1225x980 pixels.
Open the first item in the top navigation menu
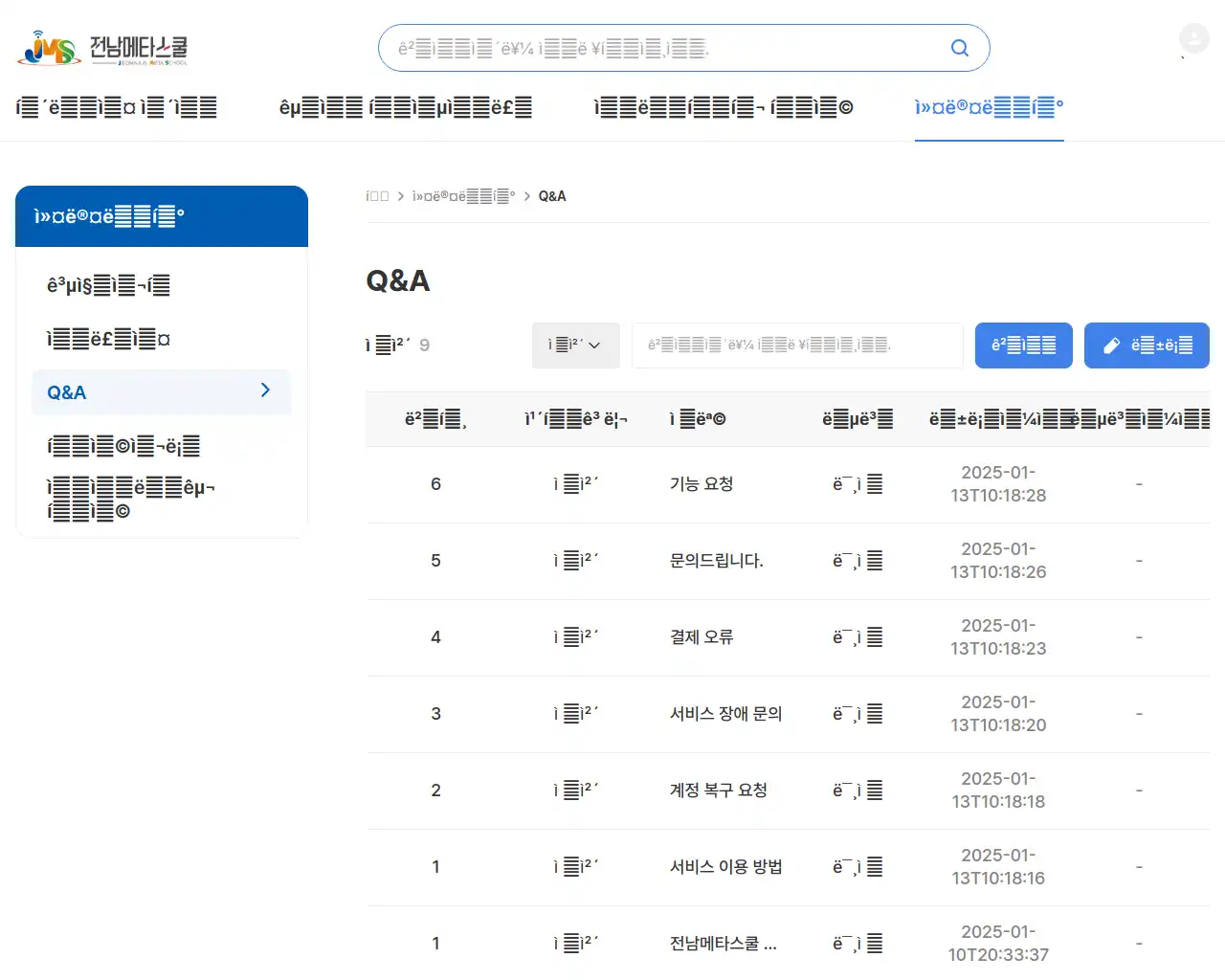pos(117,107)
